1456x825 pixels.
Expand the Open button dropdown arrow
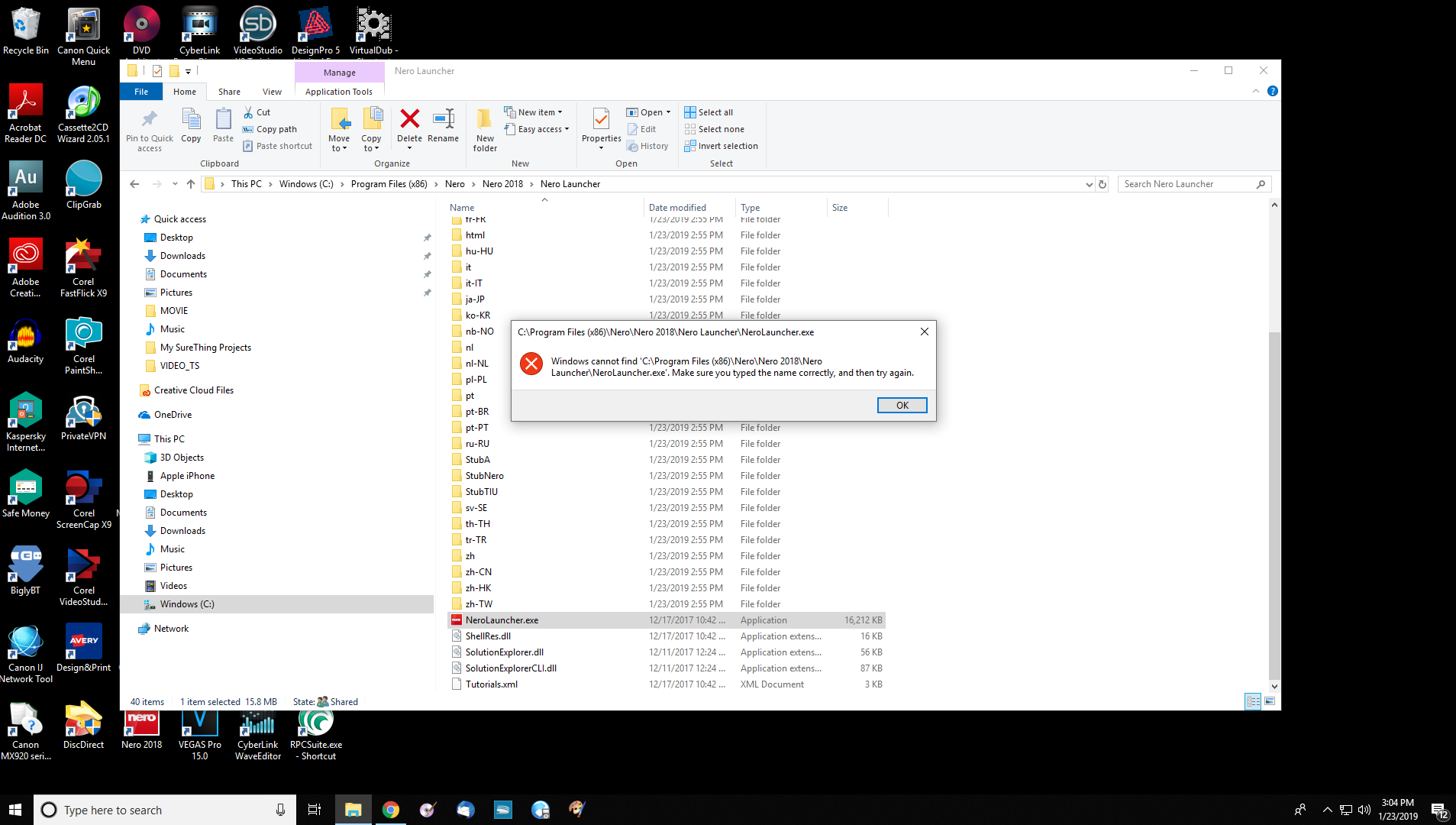[x=668, y=112]
